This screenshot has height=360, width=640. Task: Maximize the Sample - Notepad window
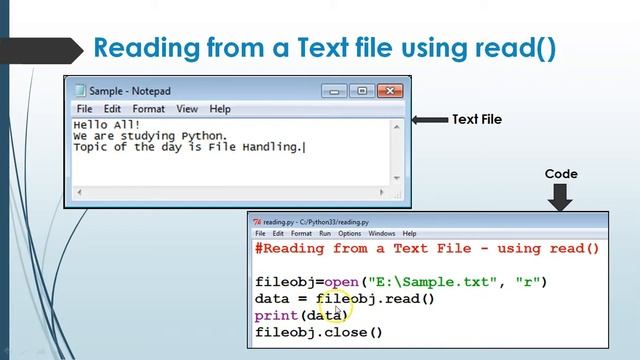[x=362, y=91]
